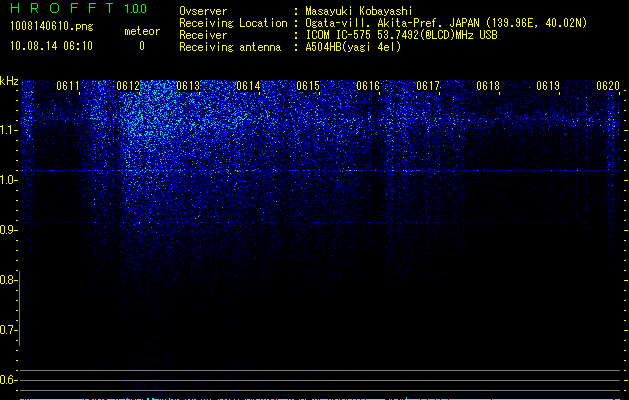Click the meteor count label
The width and height of the screenshot is (629, 400).
click(x=142, y=31)
